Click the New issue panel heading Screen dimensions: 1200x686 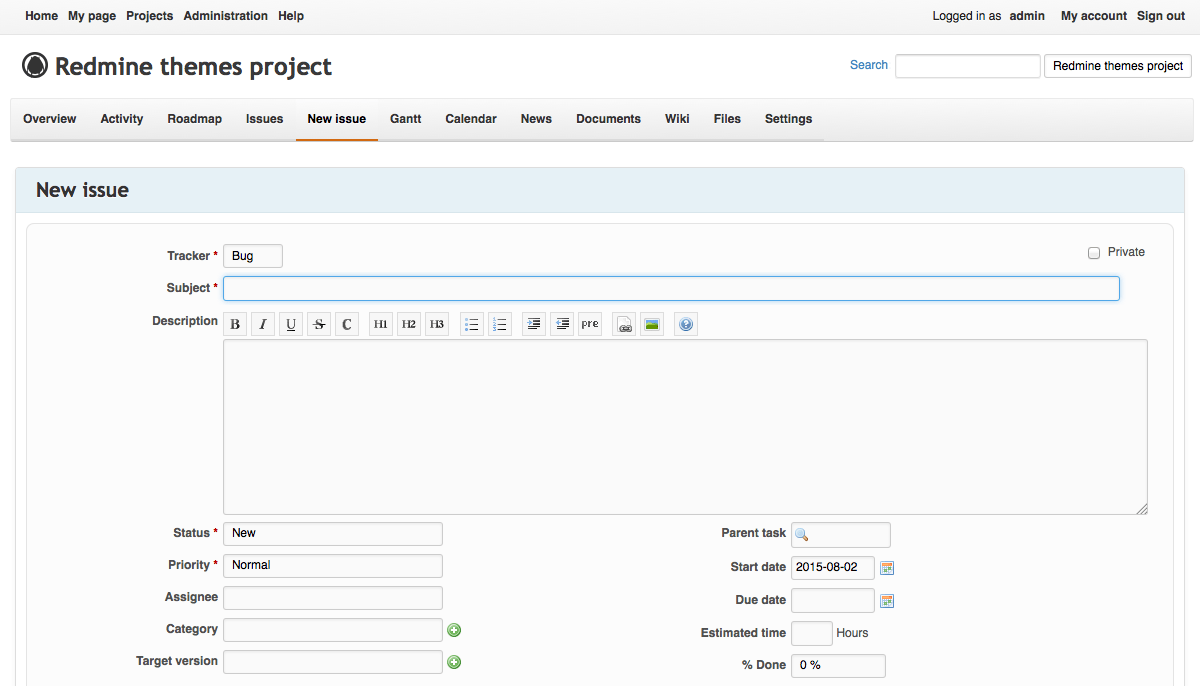(82, 190)
